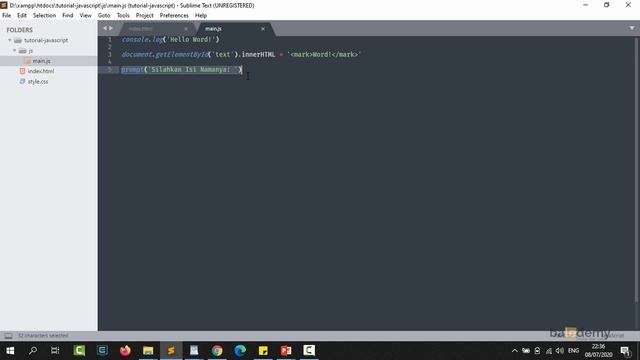Open Microsoft Edge from the taskbar

240,351
